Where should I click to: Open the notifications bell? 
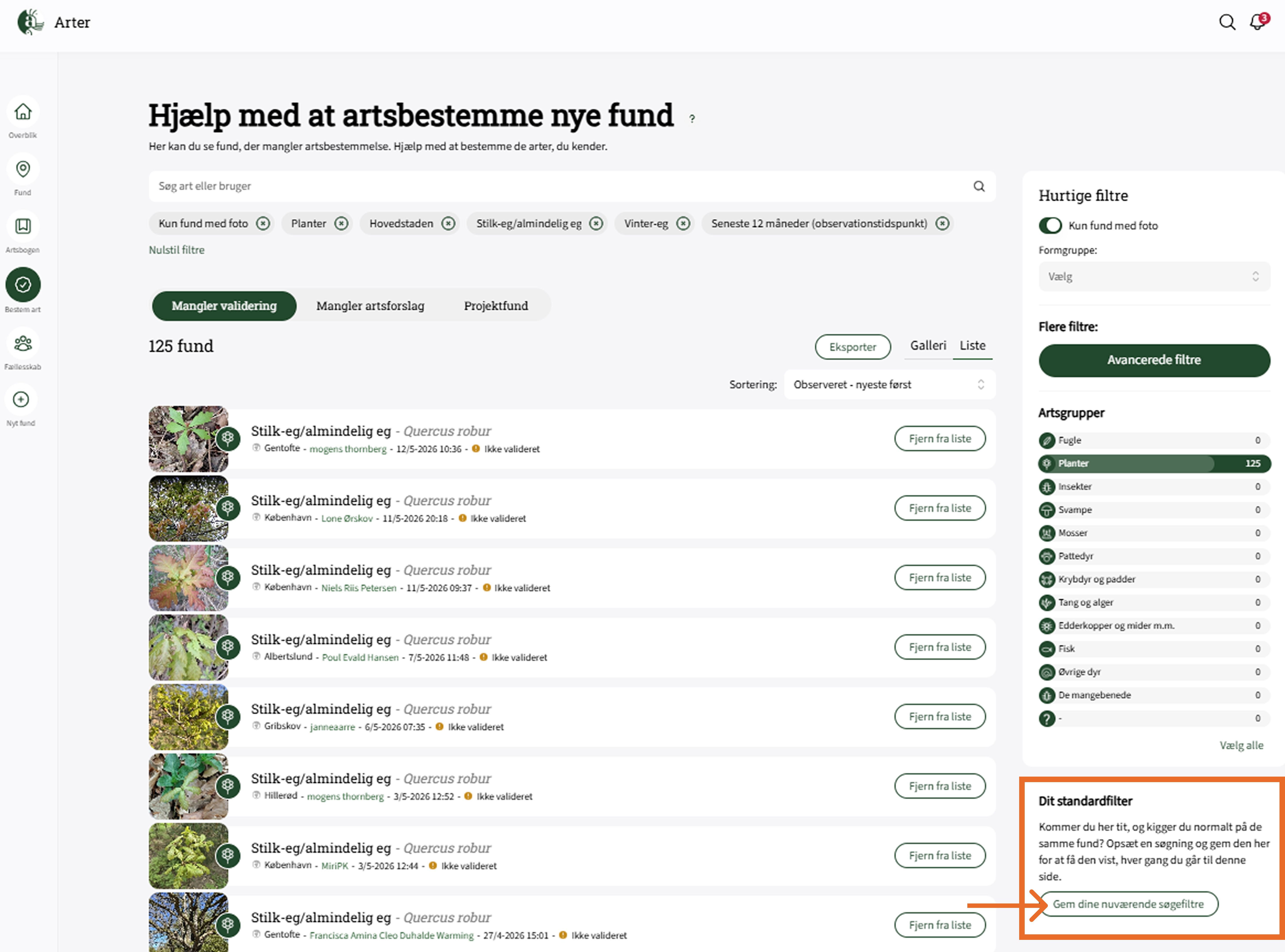click(x=1258, y=22)
